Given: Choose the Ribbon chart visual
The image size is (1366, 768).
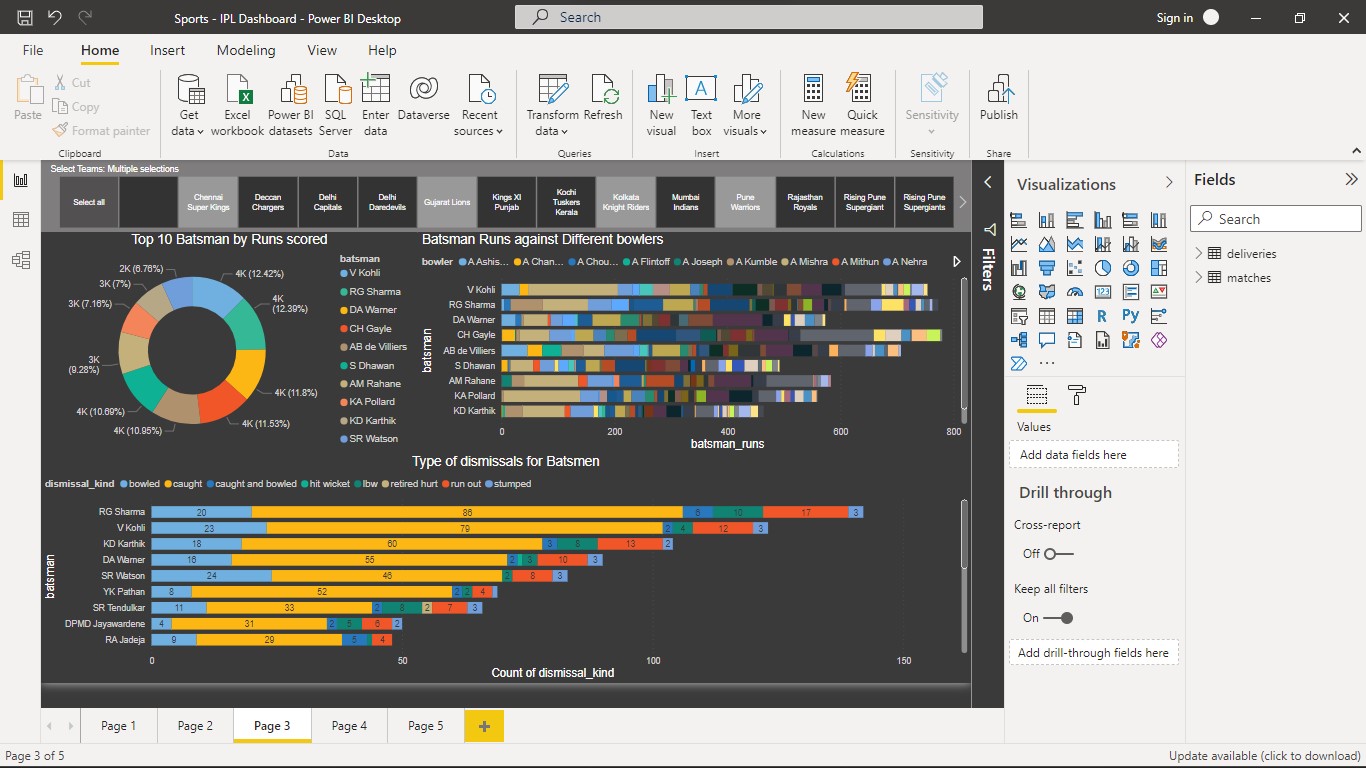Looking at the screenshot, I should (x=1159, y=244).
